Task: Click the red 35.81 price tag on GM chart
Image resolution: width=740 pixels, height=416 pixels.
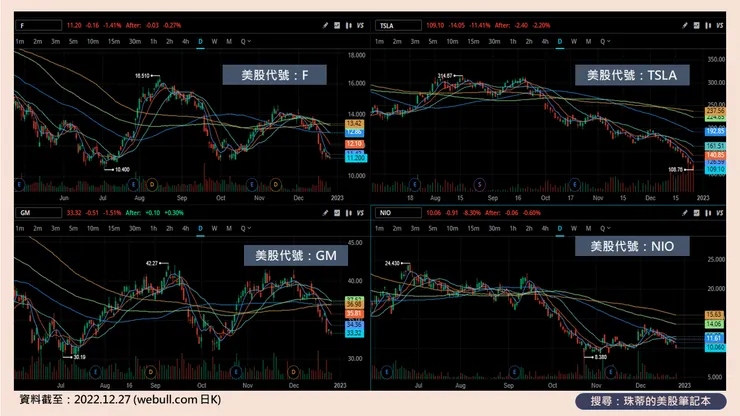Action: point(354,314)
